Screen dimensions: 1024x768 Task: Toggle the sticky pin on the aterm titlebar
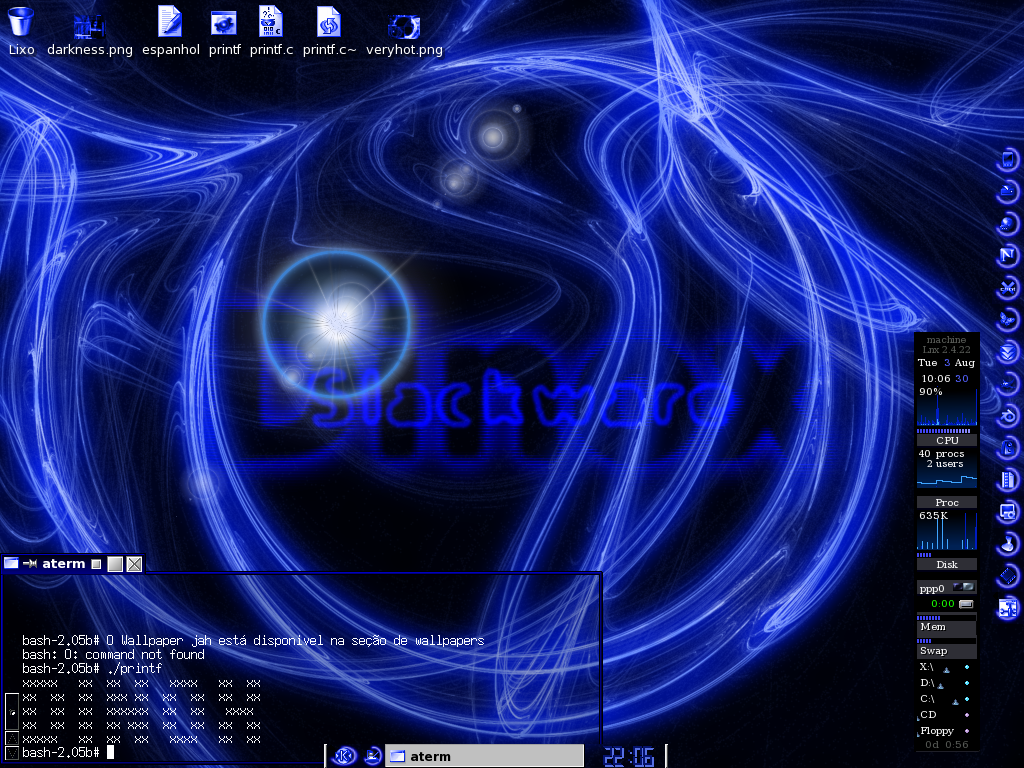30,563
